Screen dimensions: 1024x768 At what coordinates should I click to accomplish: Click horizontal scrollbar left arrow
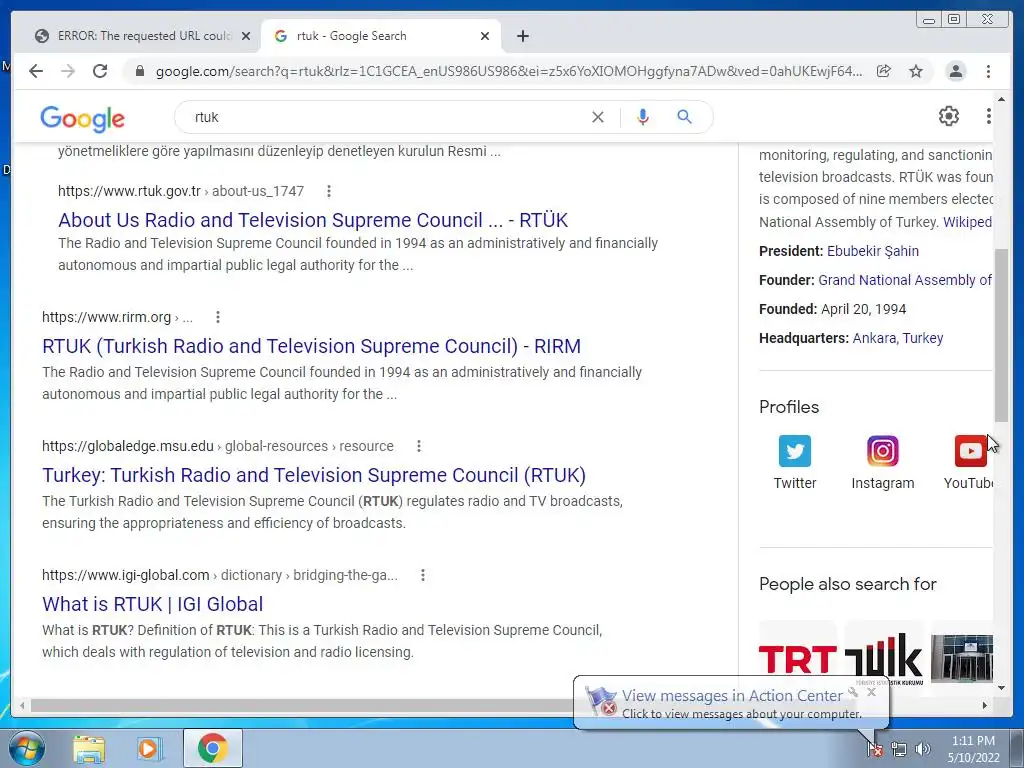[x=22, y=705]
